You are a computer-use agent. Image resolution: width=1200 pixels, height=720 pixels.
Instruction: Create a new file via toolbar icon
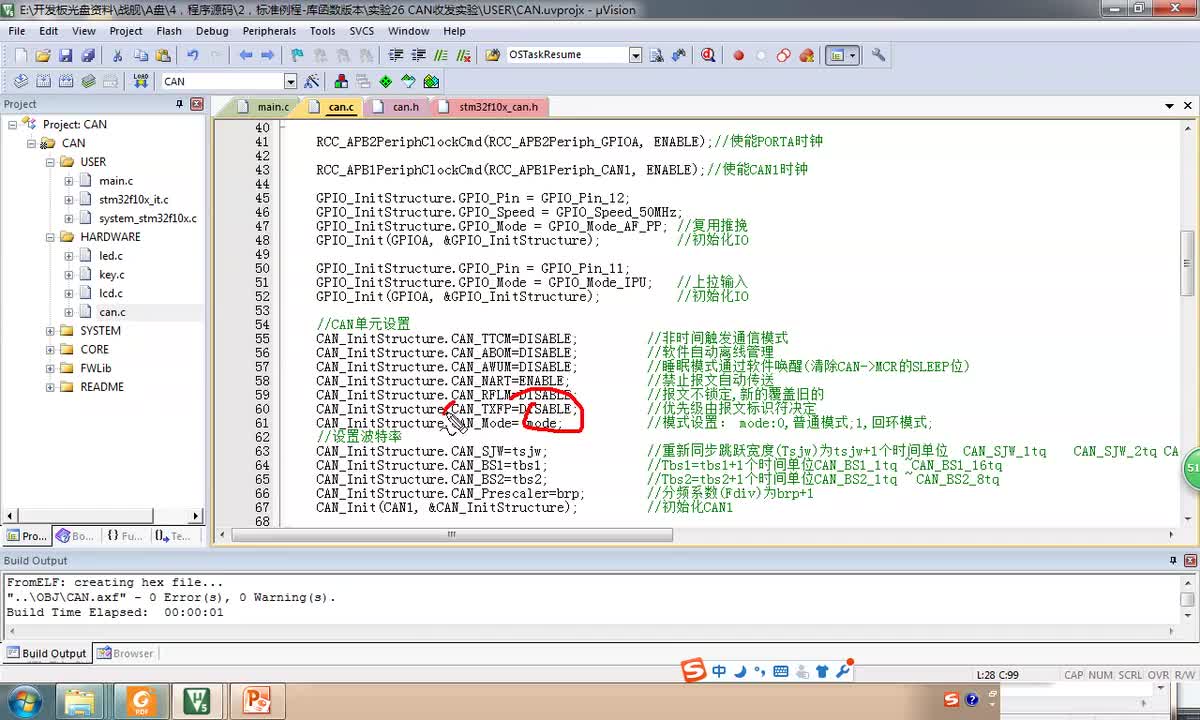tap(19, 55)
